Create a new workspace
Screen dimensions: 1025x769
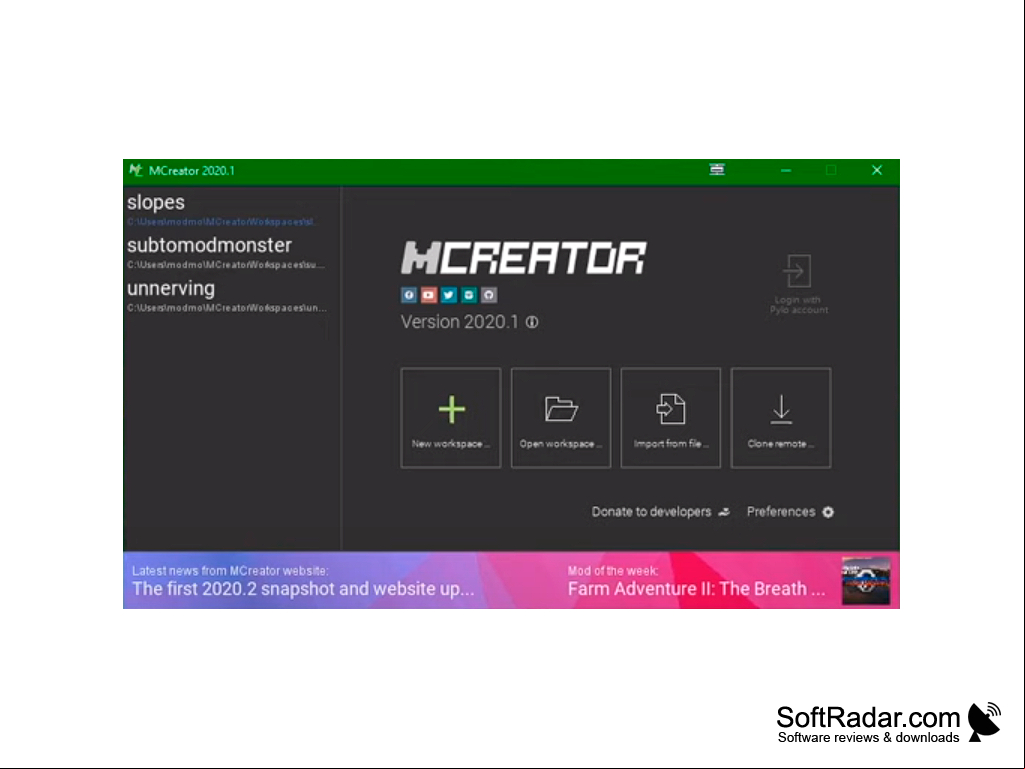coord(451,418)
